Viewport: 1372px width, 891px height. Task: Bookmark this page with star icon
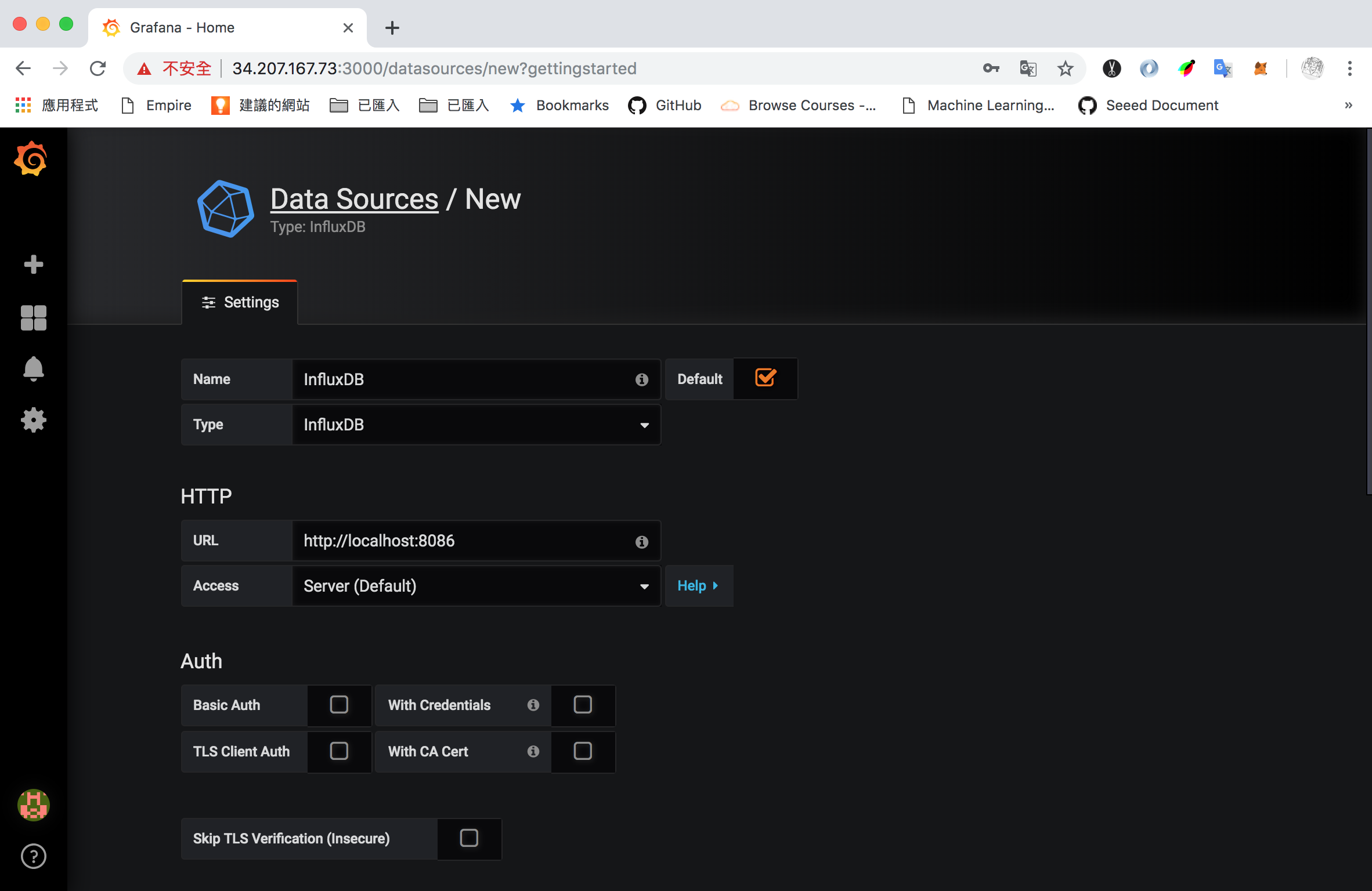pos(1066,68)
